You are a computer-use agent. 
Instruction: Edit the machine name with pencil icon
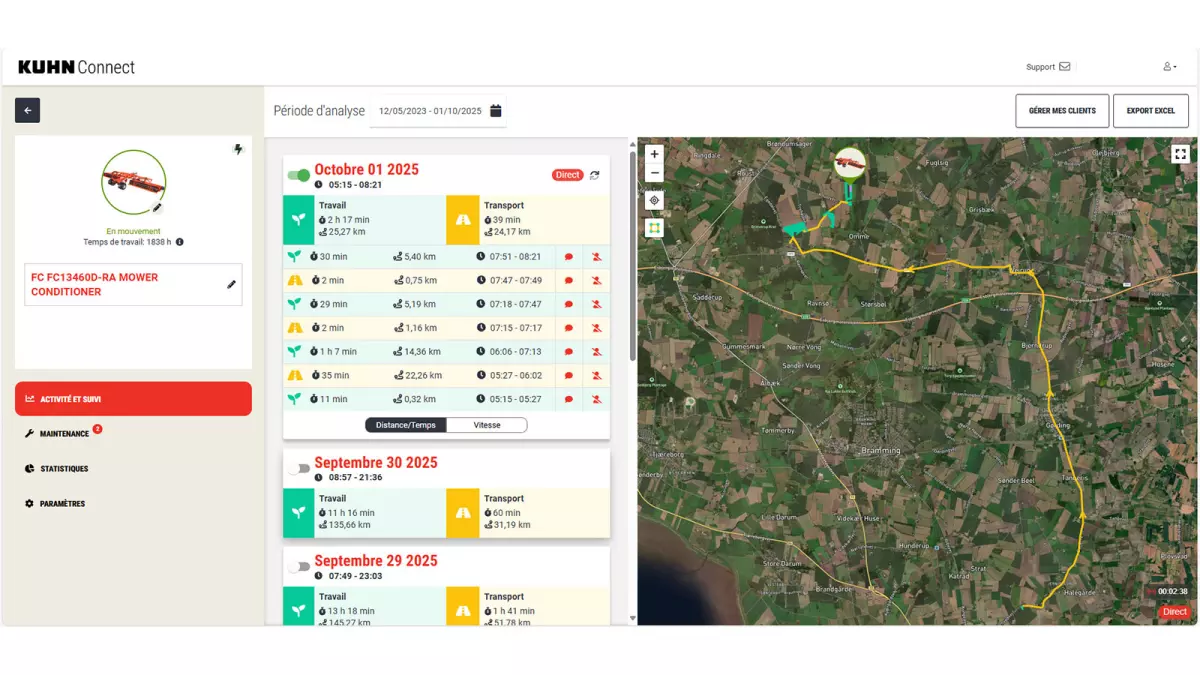pyautogui.click(x=231, y=284)
